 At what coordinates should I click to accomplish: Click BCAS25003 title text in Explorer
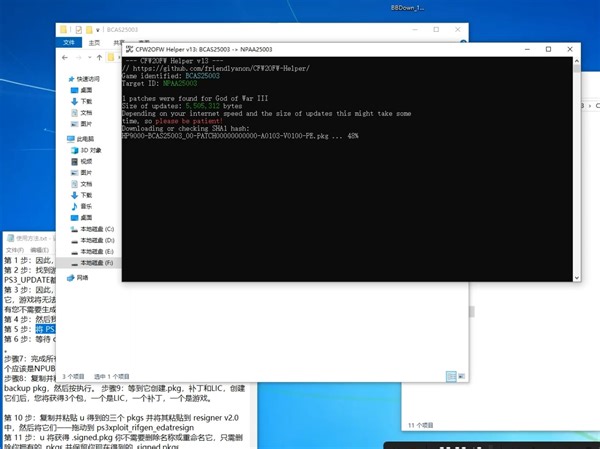(122, 29)
